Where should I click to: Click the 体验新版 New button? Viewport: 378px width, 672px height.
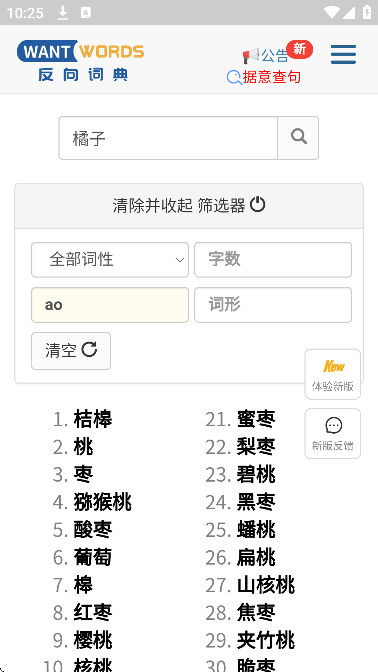click(333, 374)
